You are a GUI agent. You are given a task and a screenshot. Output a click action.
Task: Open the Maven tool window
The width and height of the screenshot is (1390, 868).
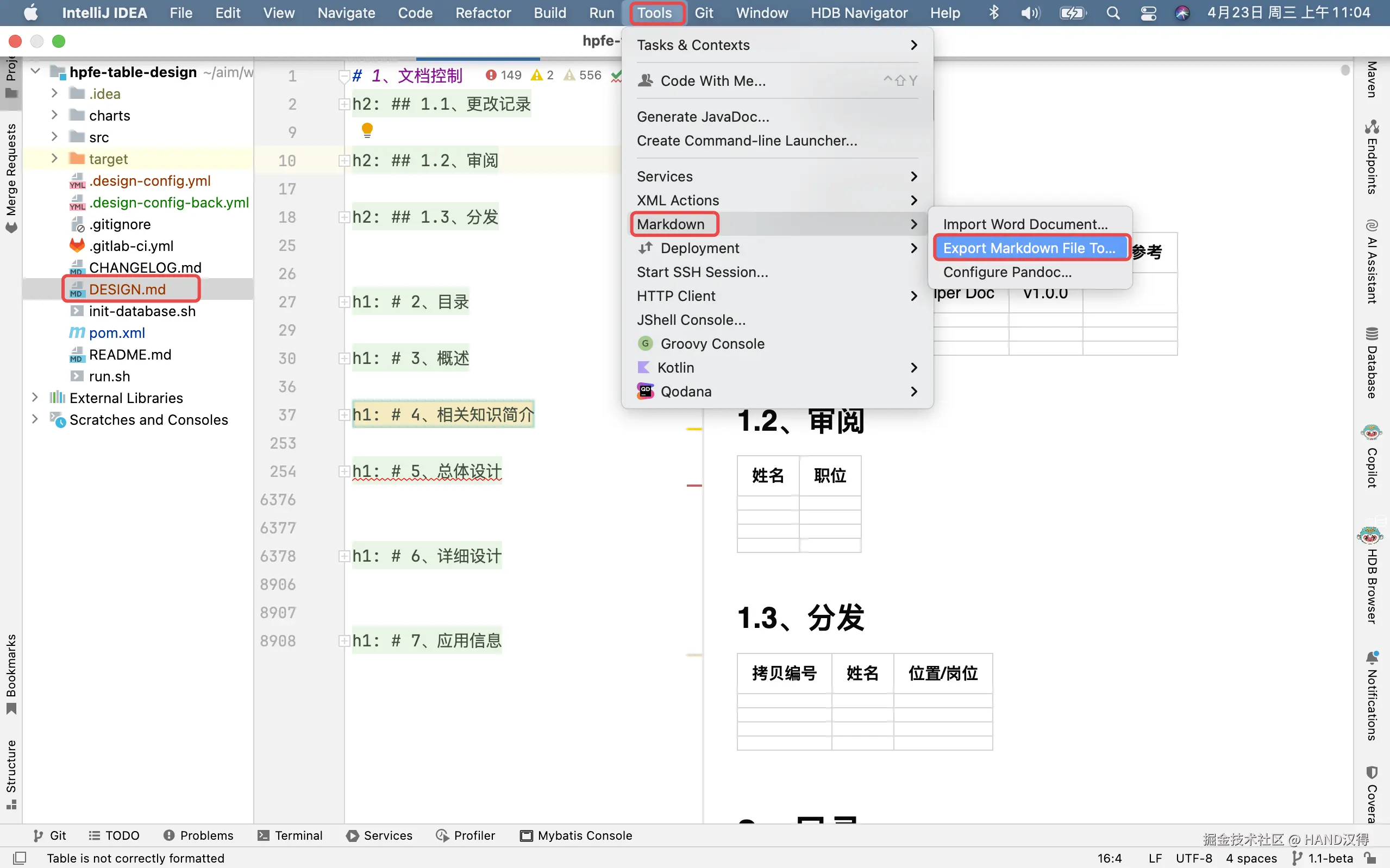pos(1372,79)
